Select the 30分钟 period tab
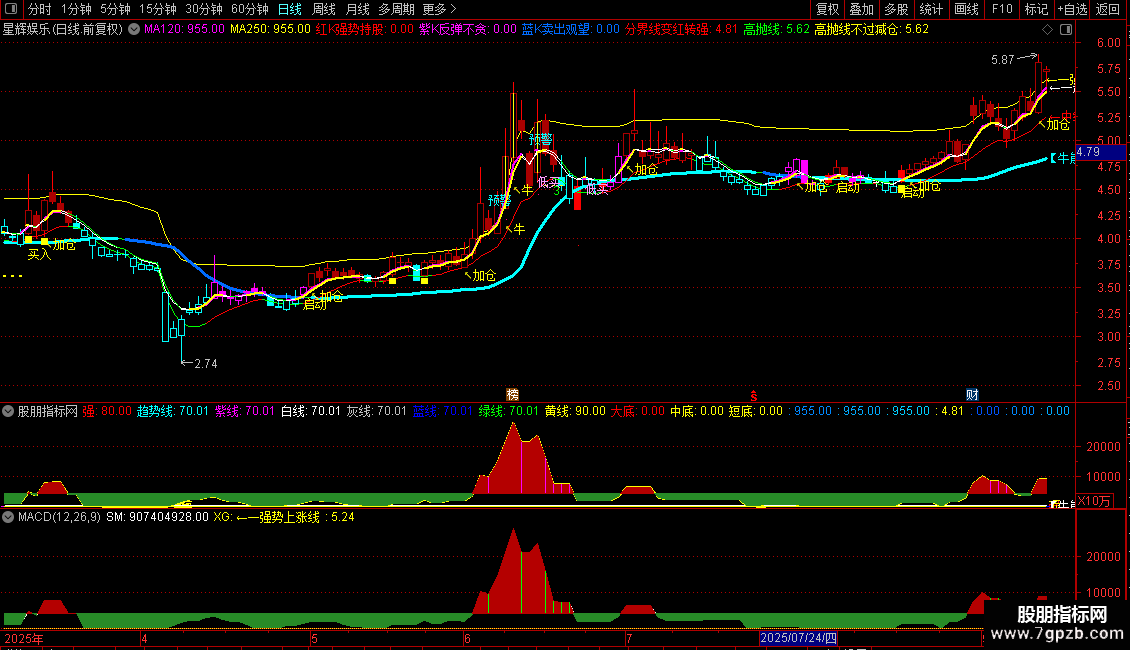Image resolution: width=1130 pixels, height=650 pixels. pyautogui.click(x=204, y=9)
